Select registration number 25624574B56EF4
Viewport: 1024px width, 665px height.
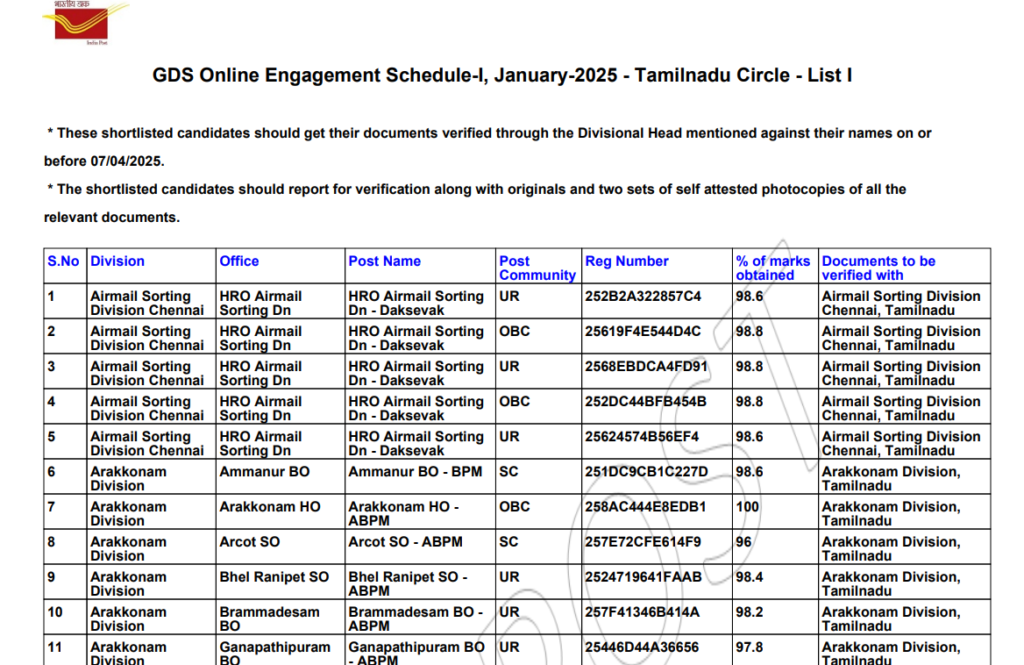(x=642, y=437)
